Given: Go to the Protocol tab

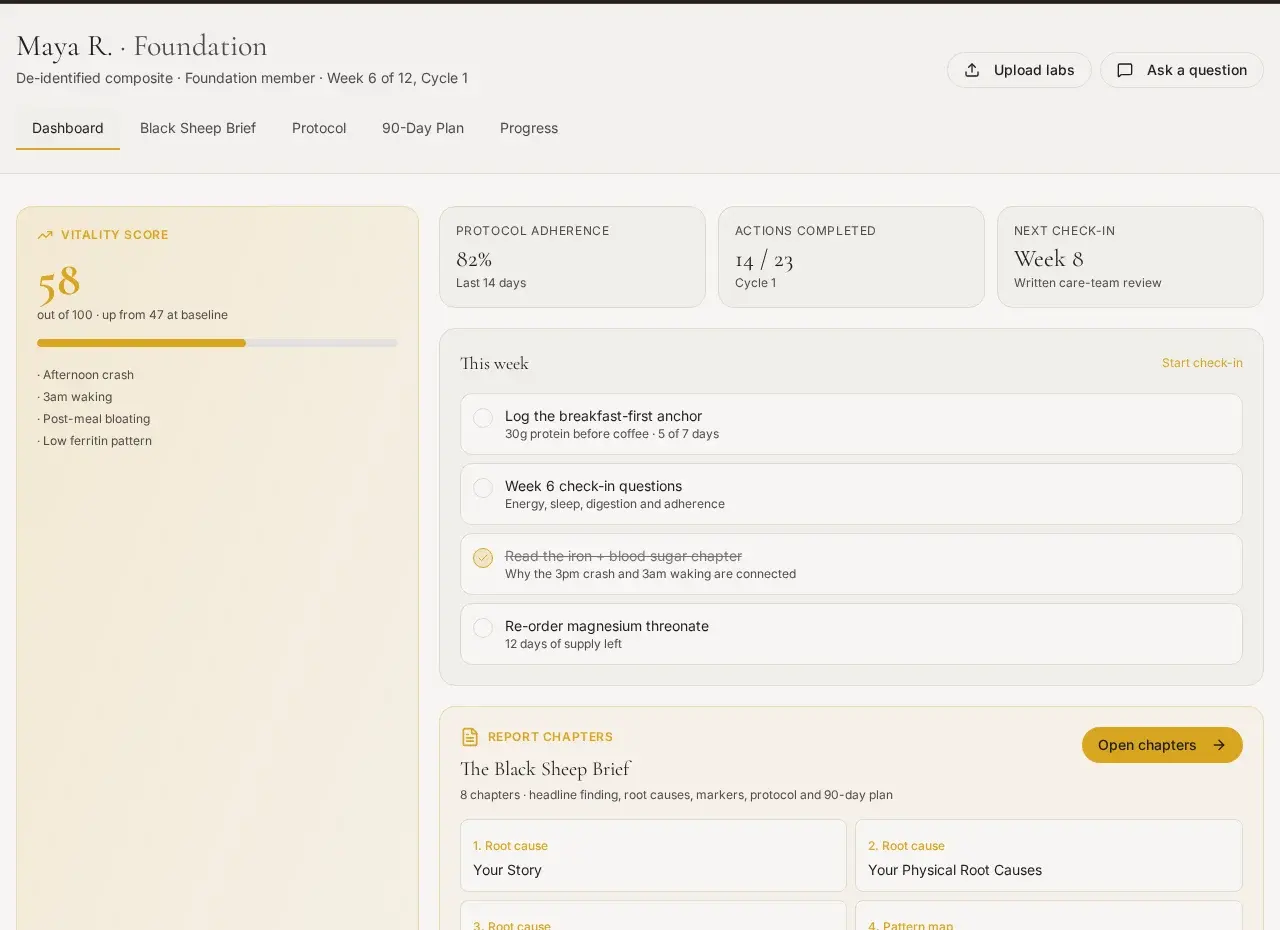Looking at the screenshot, I should 319,128.
